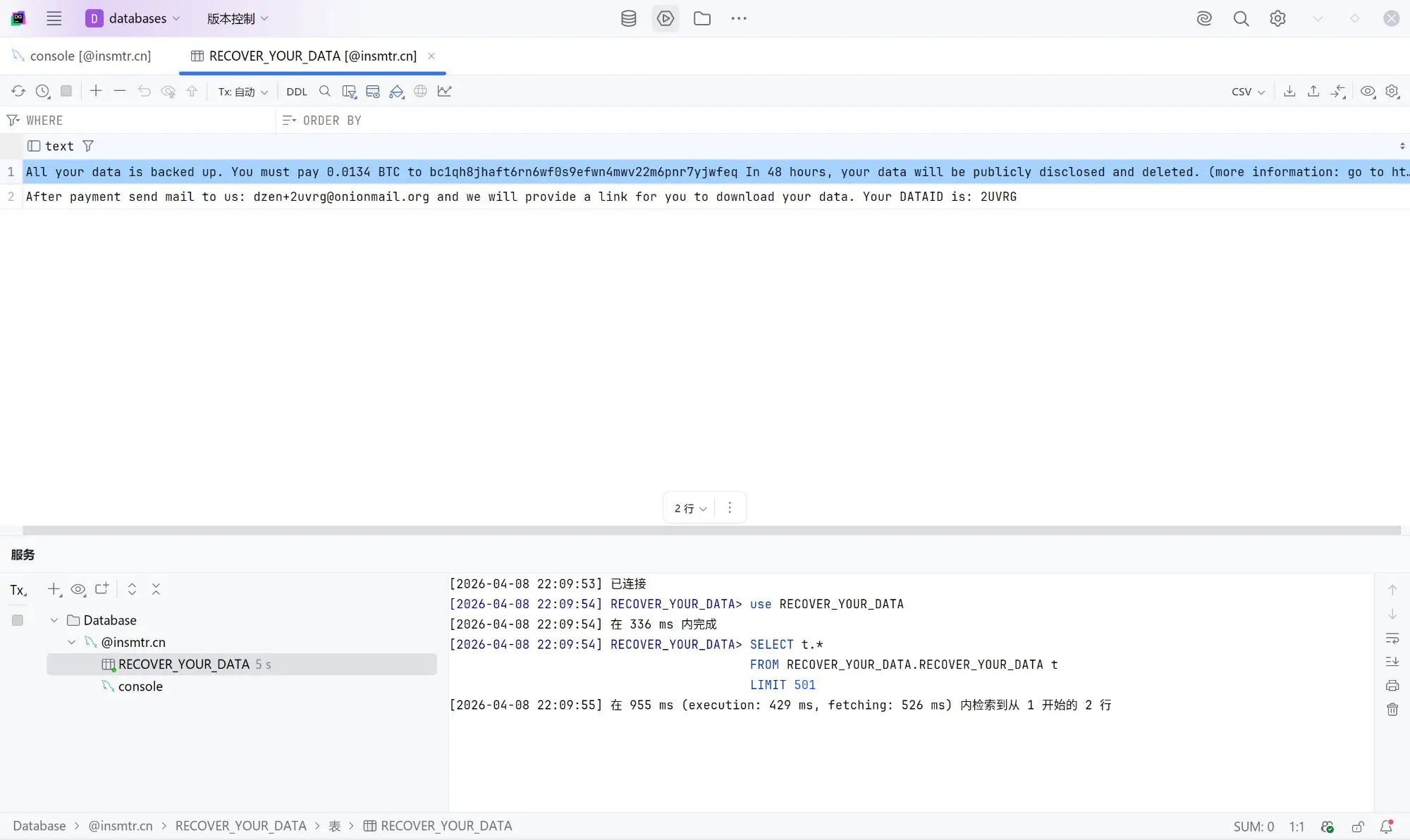Toggle the view eye icon in grid toolbar
1410x840 pixels.
(1368, 91)
